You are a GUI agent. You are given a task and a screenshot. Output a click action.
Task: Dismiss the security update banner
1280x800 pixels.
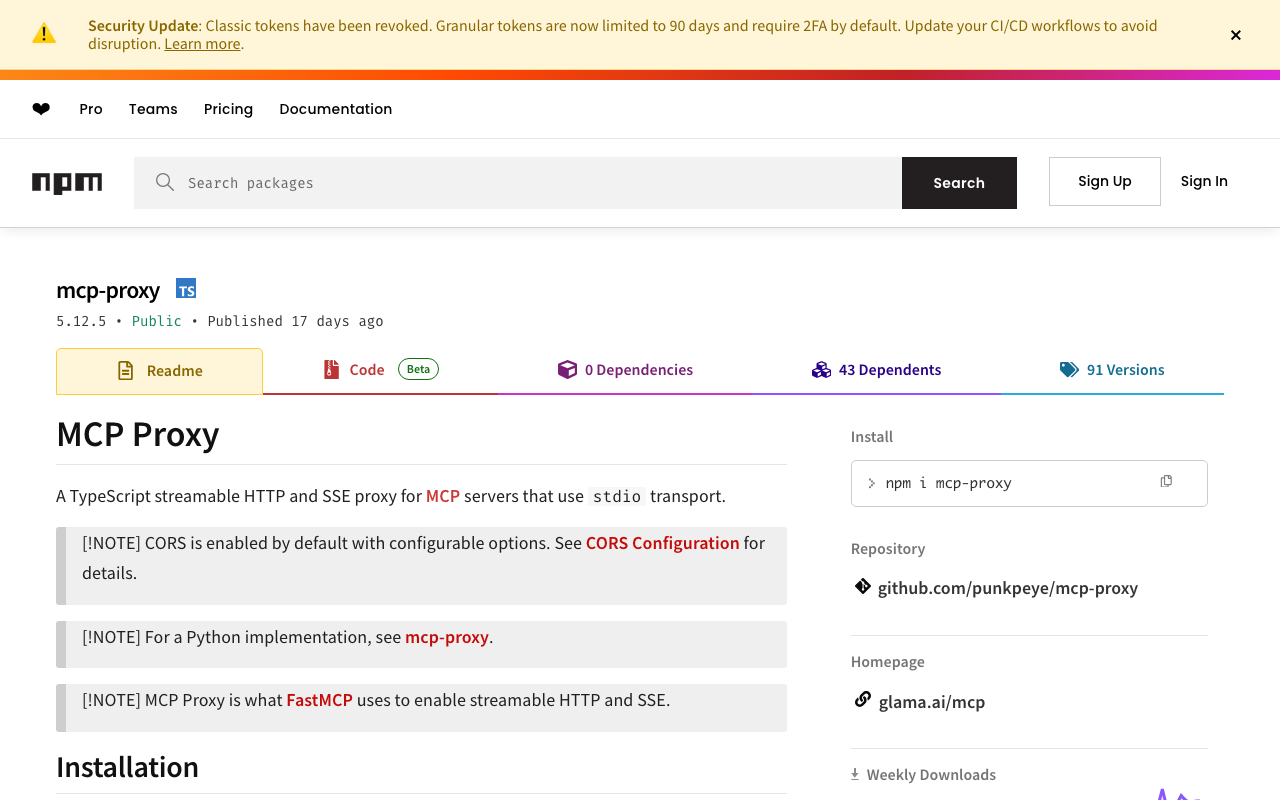[x=1236, y=35]
